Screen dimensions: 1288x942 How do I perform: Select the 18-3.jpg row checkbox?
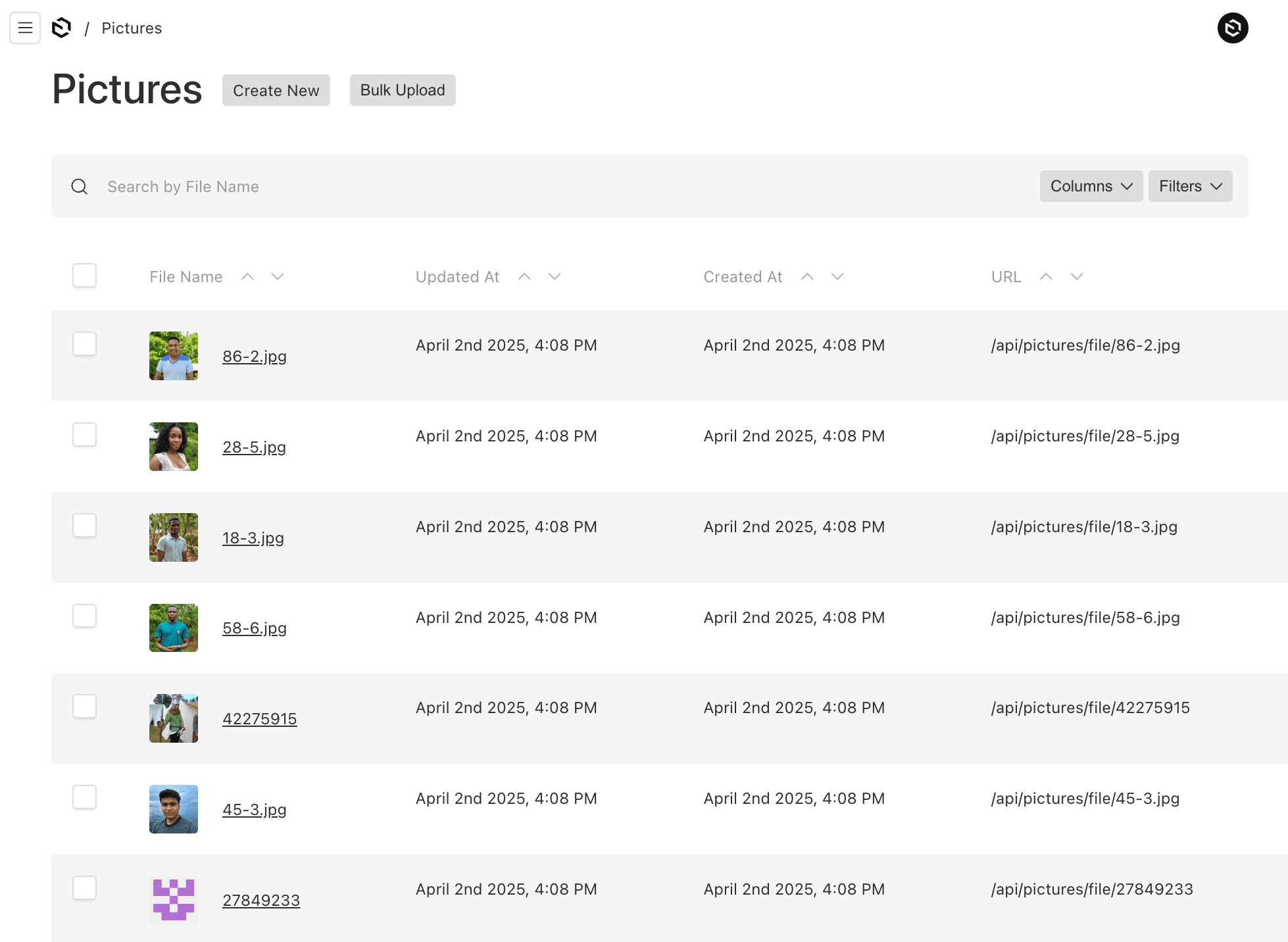84,526
